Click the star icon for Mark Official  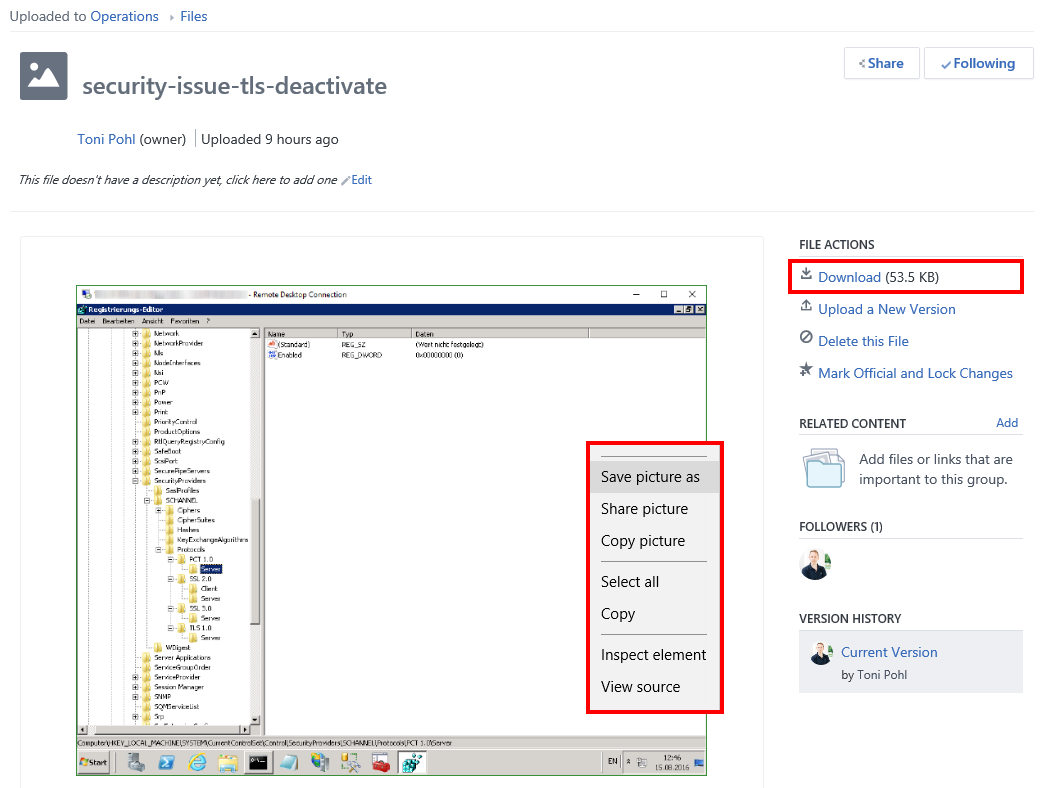[x=806, y=371]
